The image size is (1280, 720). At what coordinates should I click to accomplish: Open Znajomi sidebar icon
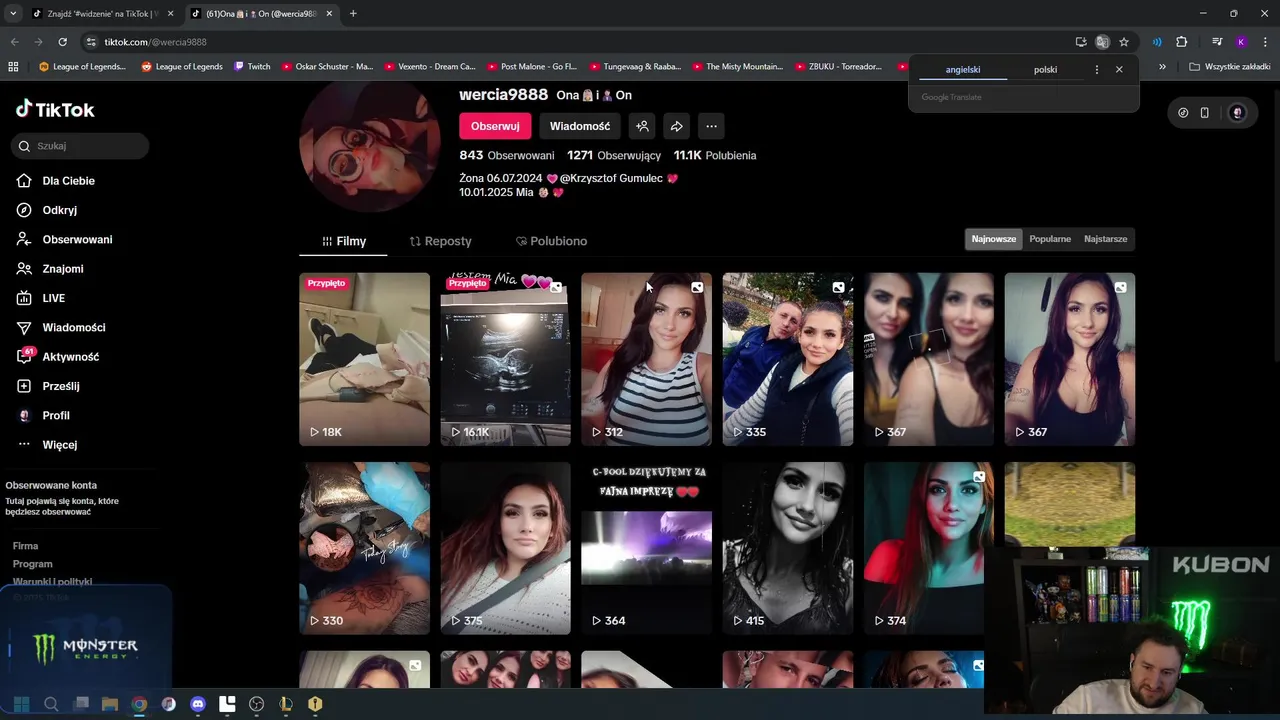coord(24,269)
